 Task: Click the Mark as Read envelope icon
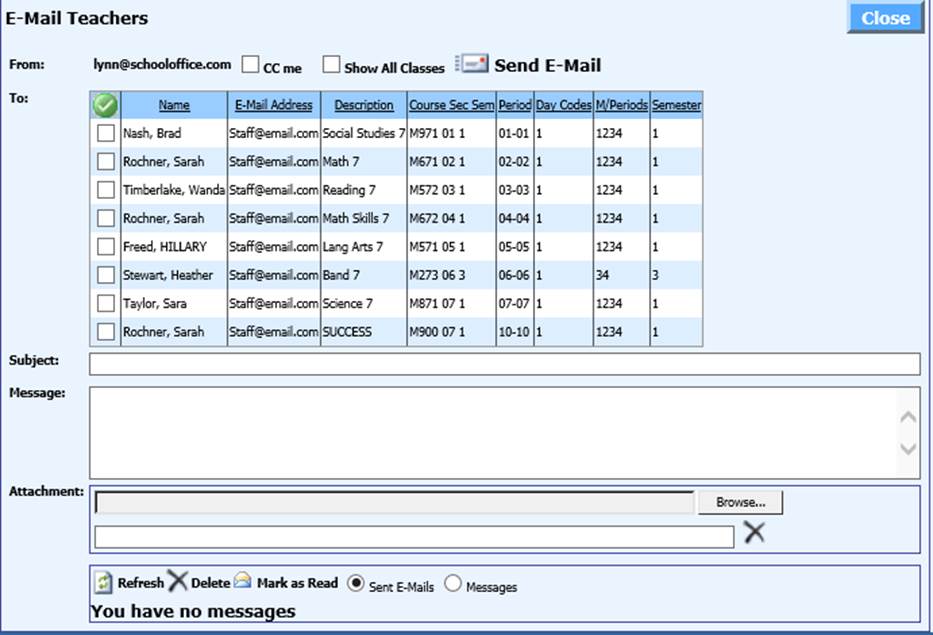(243, 582)
